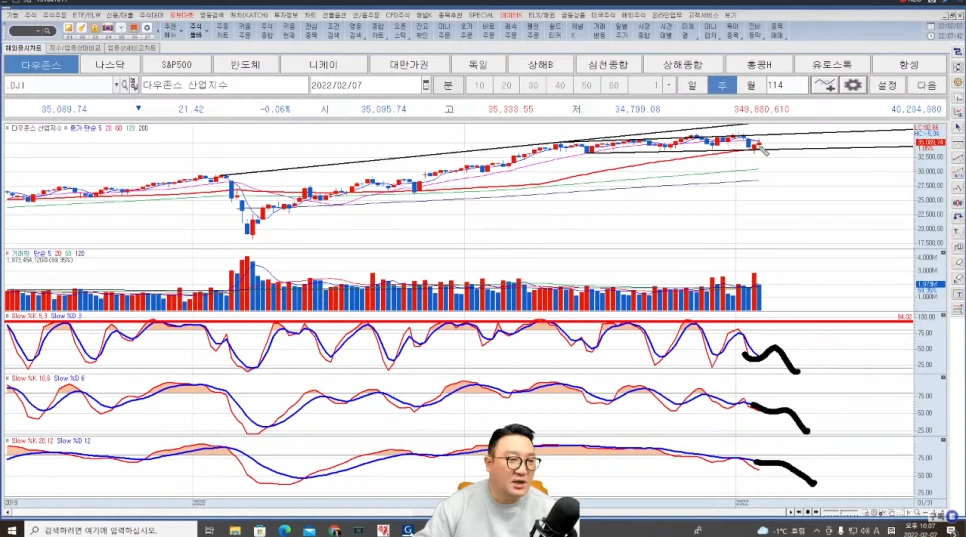Click the small gear icon in top toolbar
This screenshot has height=537, width=966.
click(147, 28)
